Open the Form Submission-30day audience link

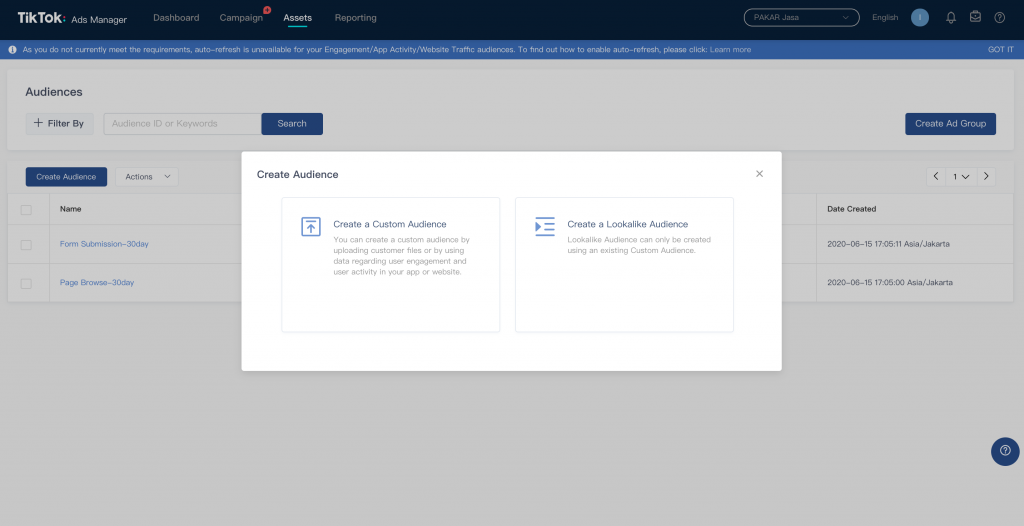104,244
